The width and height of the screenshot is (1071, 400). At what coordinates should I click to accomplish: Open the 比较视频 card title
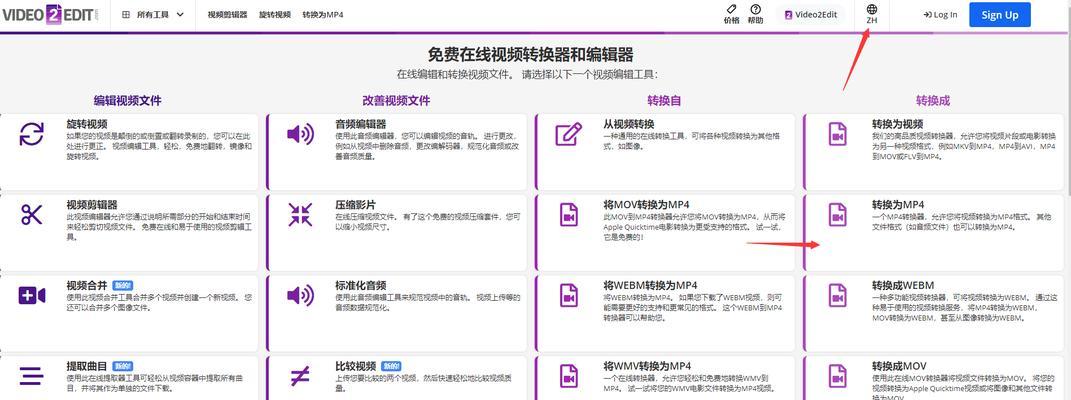pos(355,366)
